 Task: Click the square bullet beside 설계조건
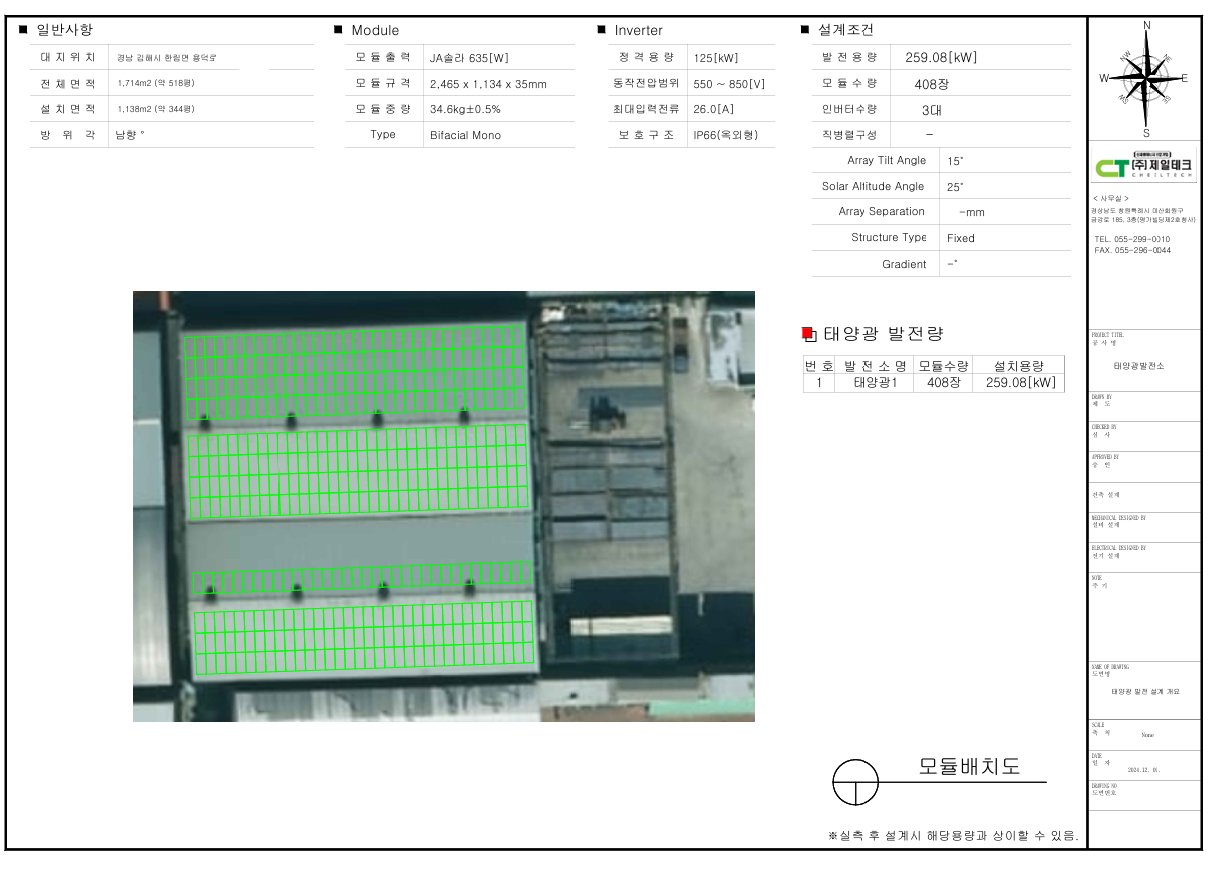tap(805, 30)
